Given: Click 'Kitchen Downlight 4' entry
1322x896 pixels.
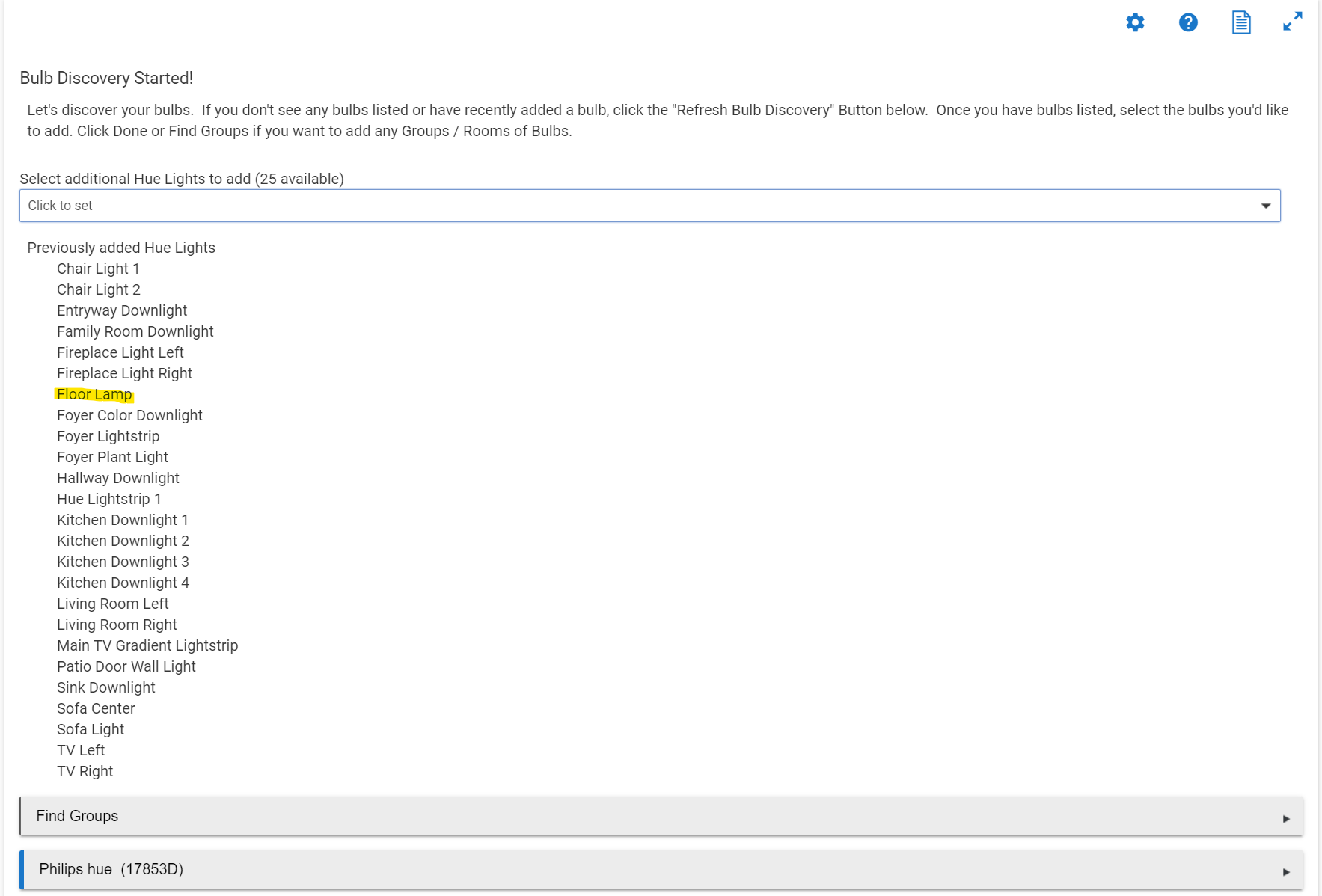Looking at the screenshot, I should click(123, 583).
